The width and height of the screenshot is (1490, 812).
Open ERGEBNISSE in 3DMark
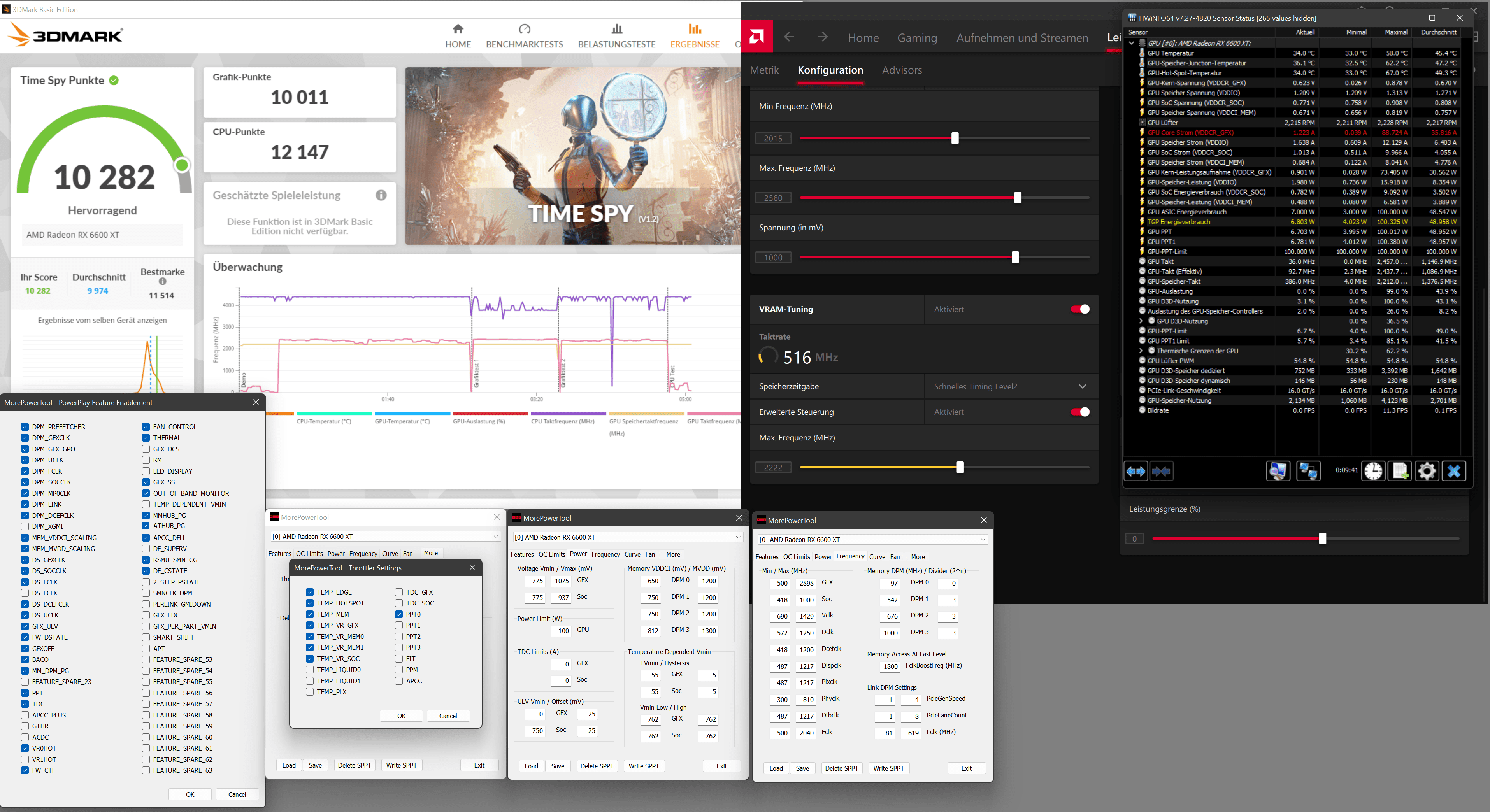[695, 36]
